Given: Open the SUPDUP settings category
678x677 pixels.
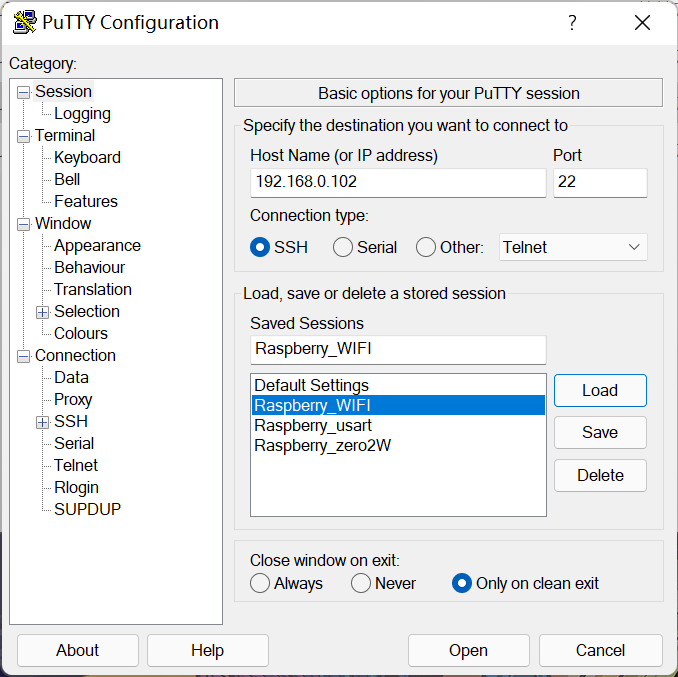Looking at the screenshot, I should pos(87,510).
